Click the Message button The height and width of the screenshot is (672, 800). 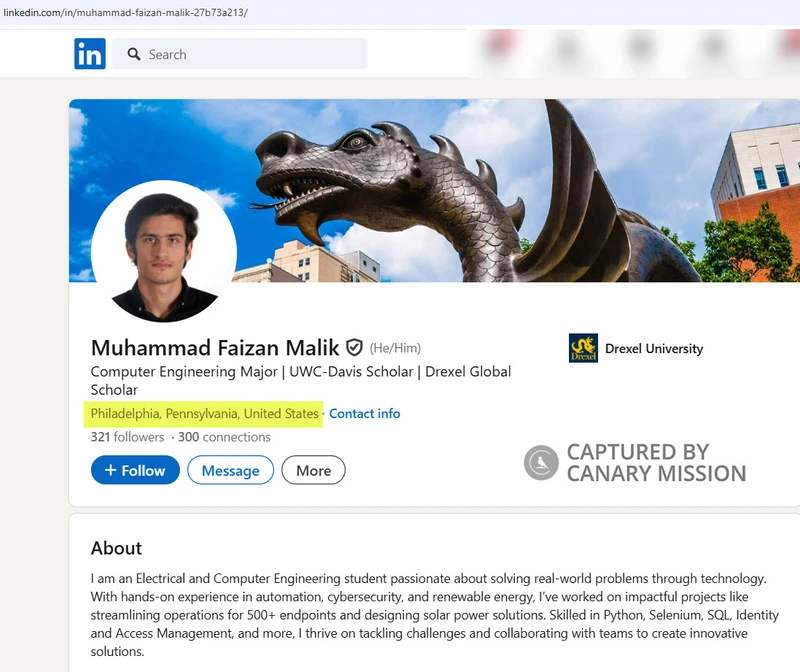pos(231,470)
